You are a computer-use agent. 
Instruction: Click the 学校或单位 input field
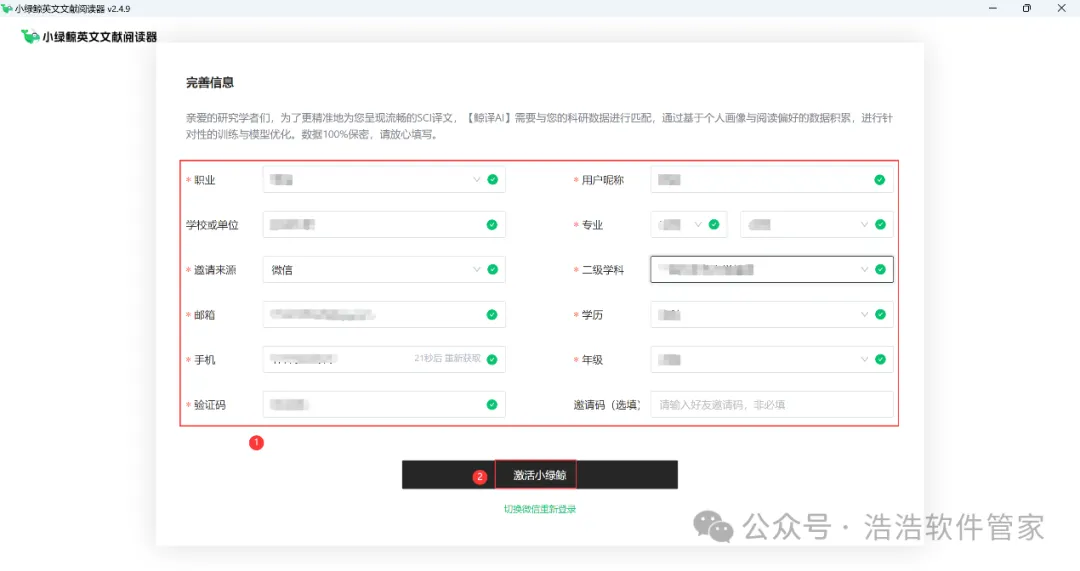[384, 225]
